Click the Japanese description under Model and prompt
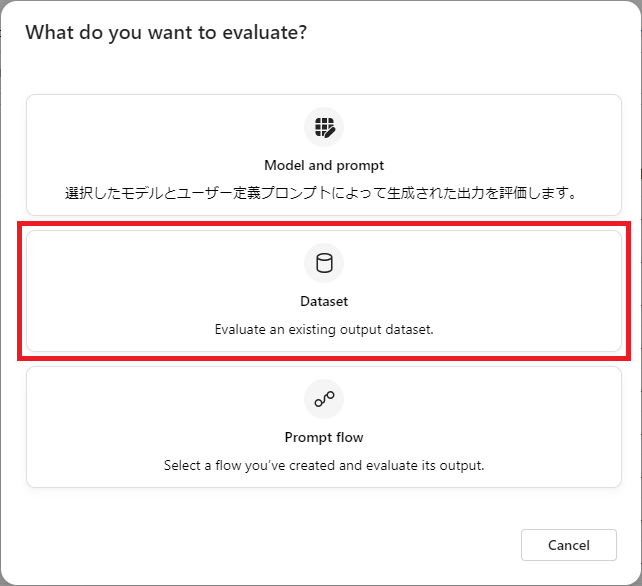642x586 pixels. point(322,193)
